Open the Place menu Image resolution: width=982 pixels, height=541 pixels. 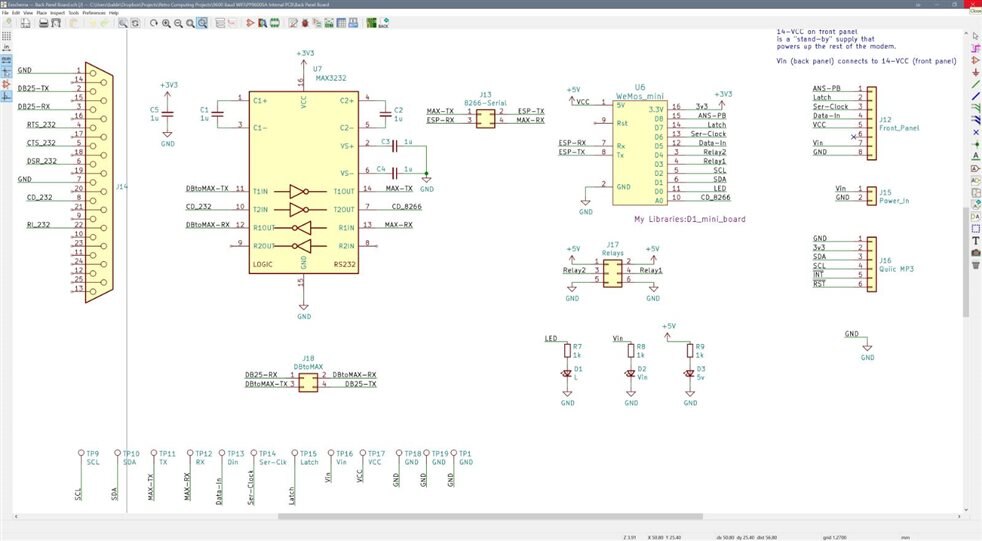[42, 13]
